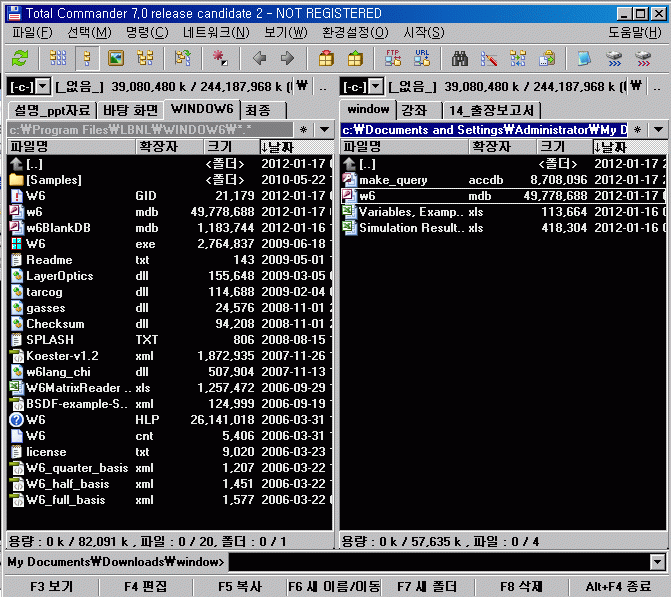Screen dimensions: 671x597
Task: Click the URL new FTP connection icon
Action: pyautogui.click(x=421, y=58)
